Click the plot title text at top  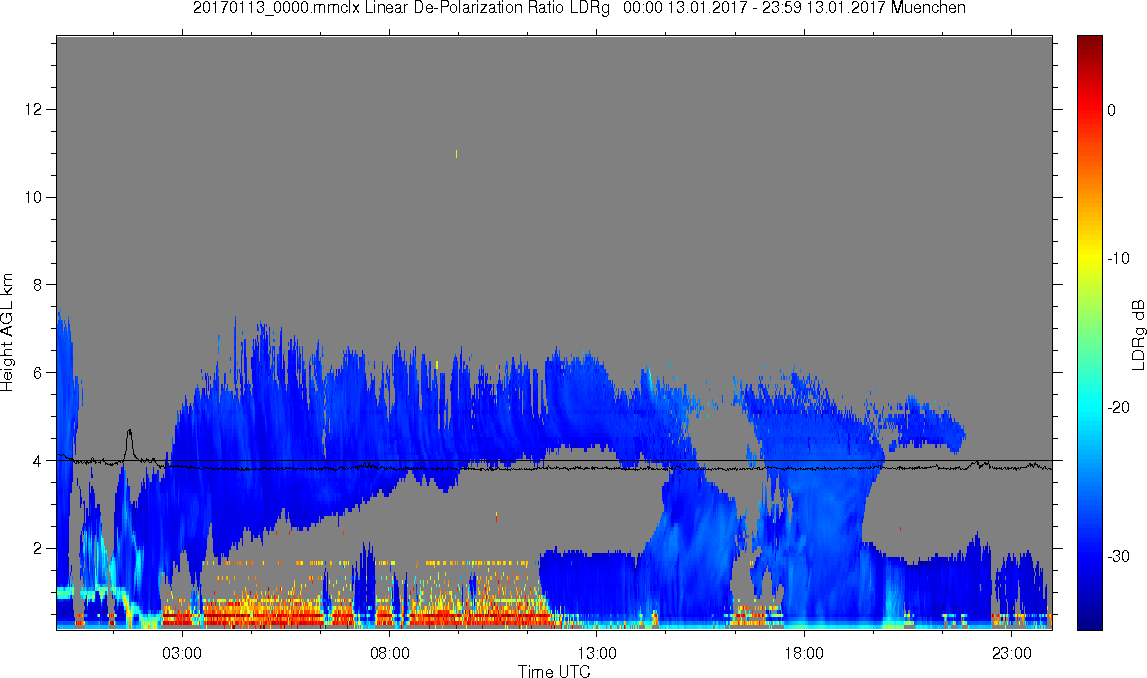coord(579,8)
